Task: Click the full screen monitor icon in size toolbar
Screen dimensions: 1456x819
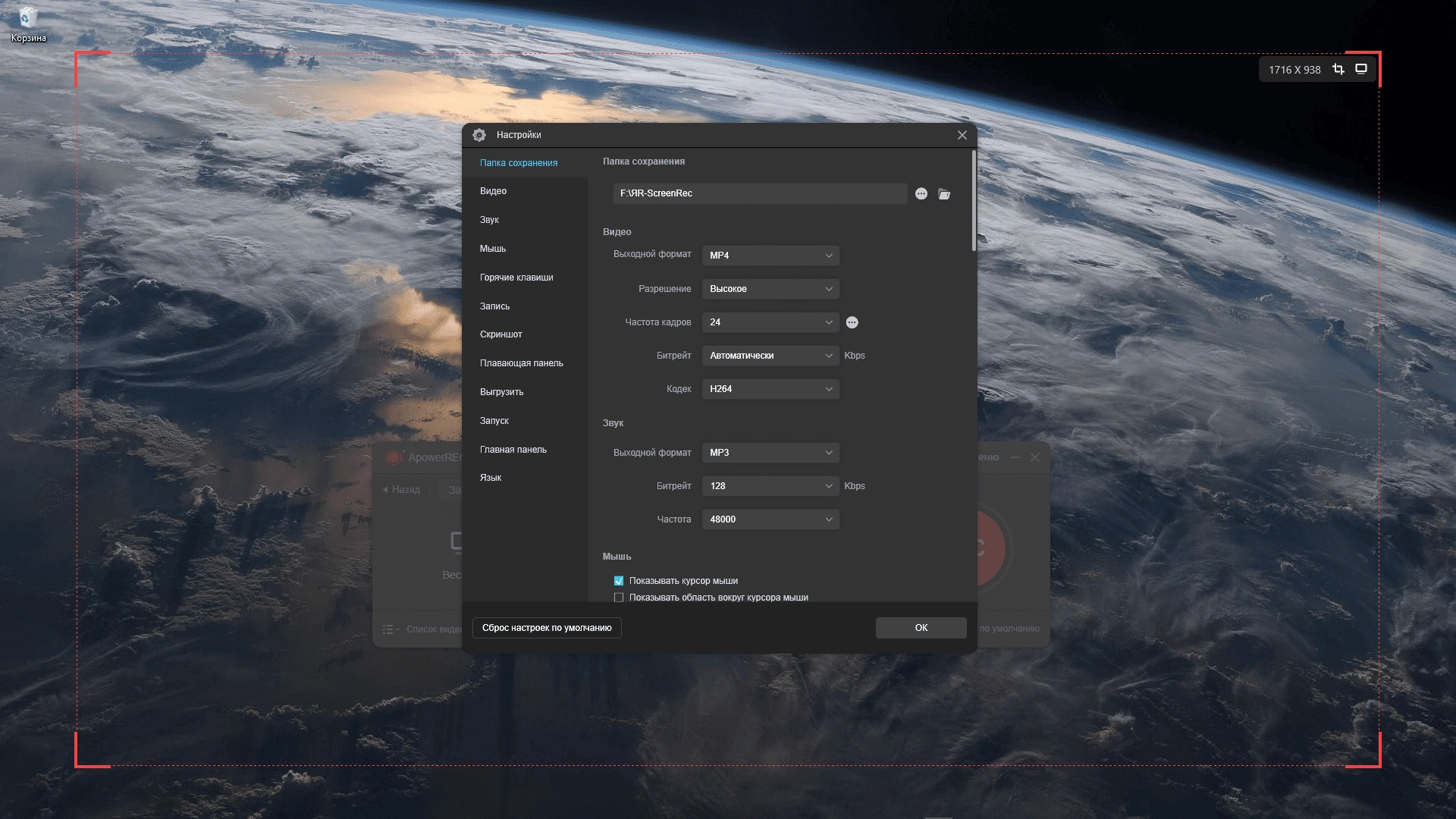Action: click(1361, 69)
